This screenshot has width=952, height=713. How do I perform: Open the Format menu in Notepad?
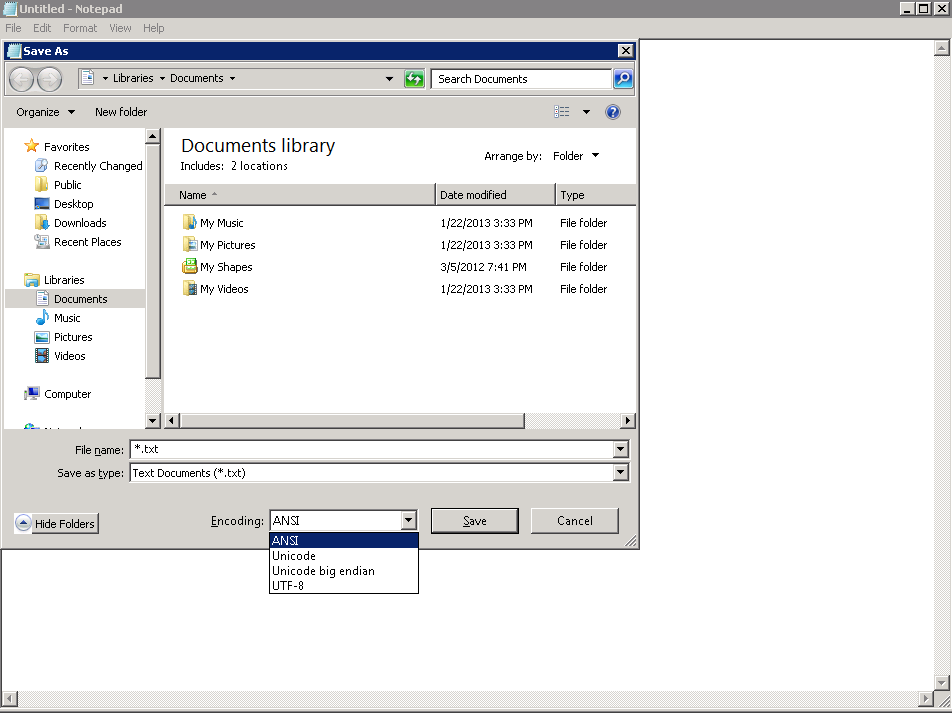[80, 28]
